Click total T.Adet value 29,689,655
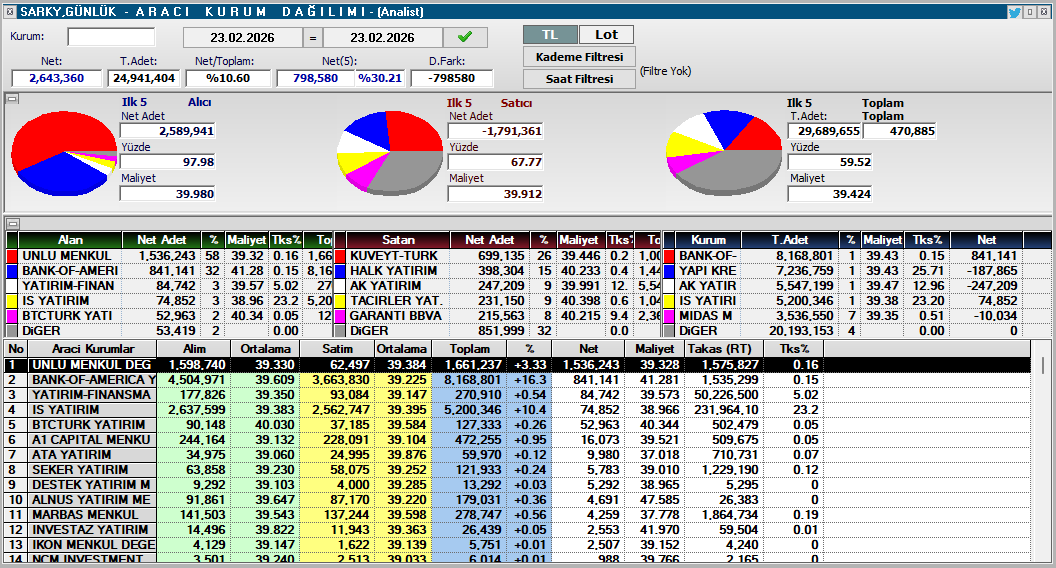1056x568 pixels. pyautogui.click(x=824, y=131)
